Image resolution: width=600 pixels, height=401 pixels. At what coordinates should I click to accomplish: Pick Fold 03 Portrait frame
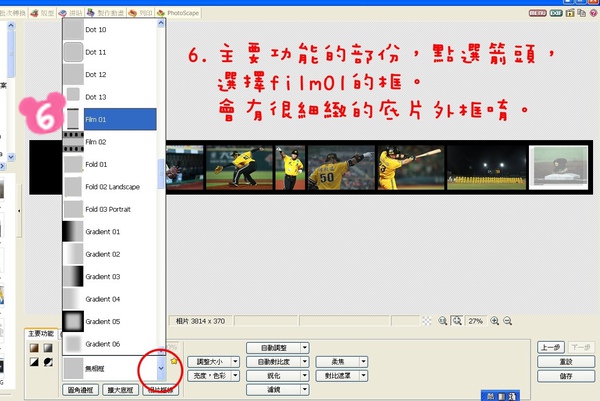pyautogui.click(x=109, y=209)
